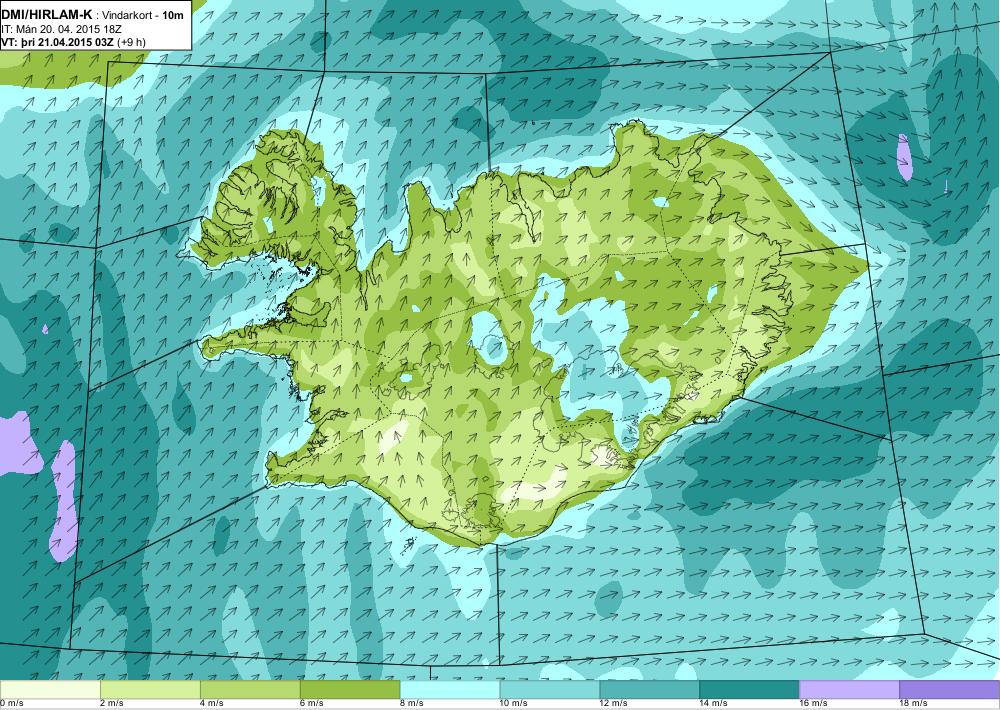Click the "18 m/s" legend label
Screen dimensions: 1000x710
click(914, 704)
